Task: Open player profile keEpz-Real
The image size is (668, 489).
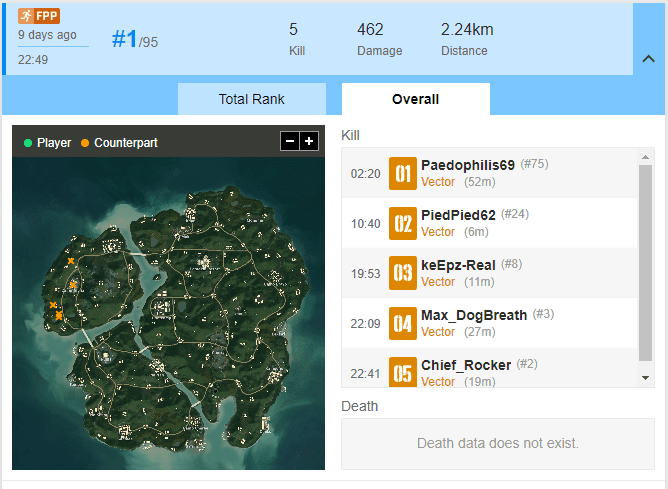Action: point(458,265)
